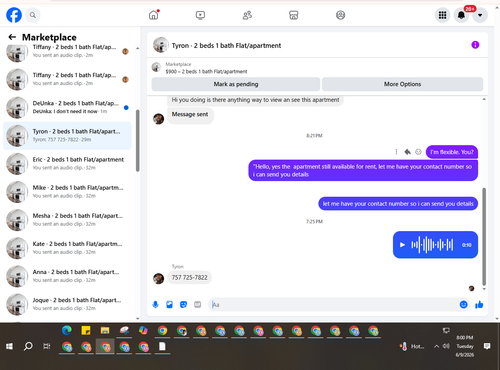Attach a photo using image icon

coord(169,304)
